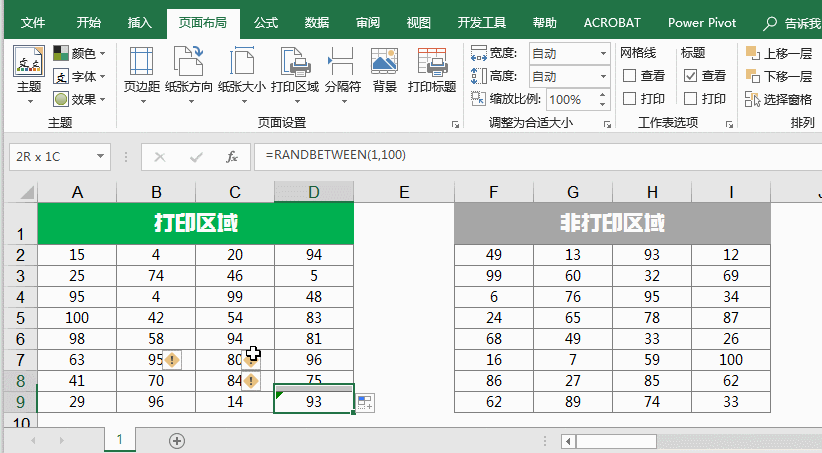The image size is (822, 453).
Task: Click the fx insert function icon
Action: [x=232, y=157]
